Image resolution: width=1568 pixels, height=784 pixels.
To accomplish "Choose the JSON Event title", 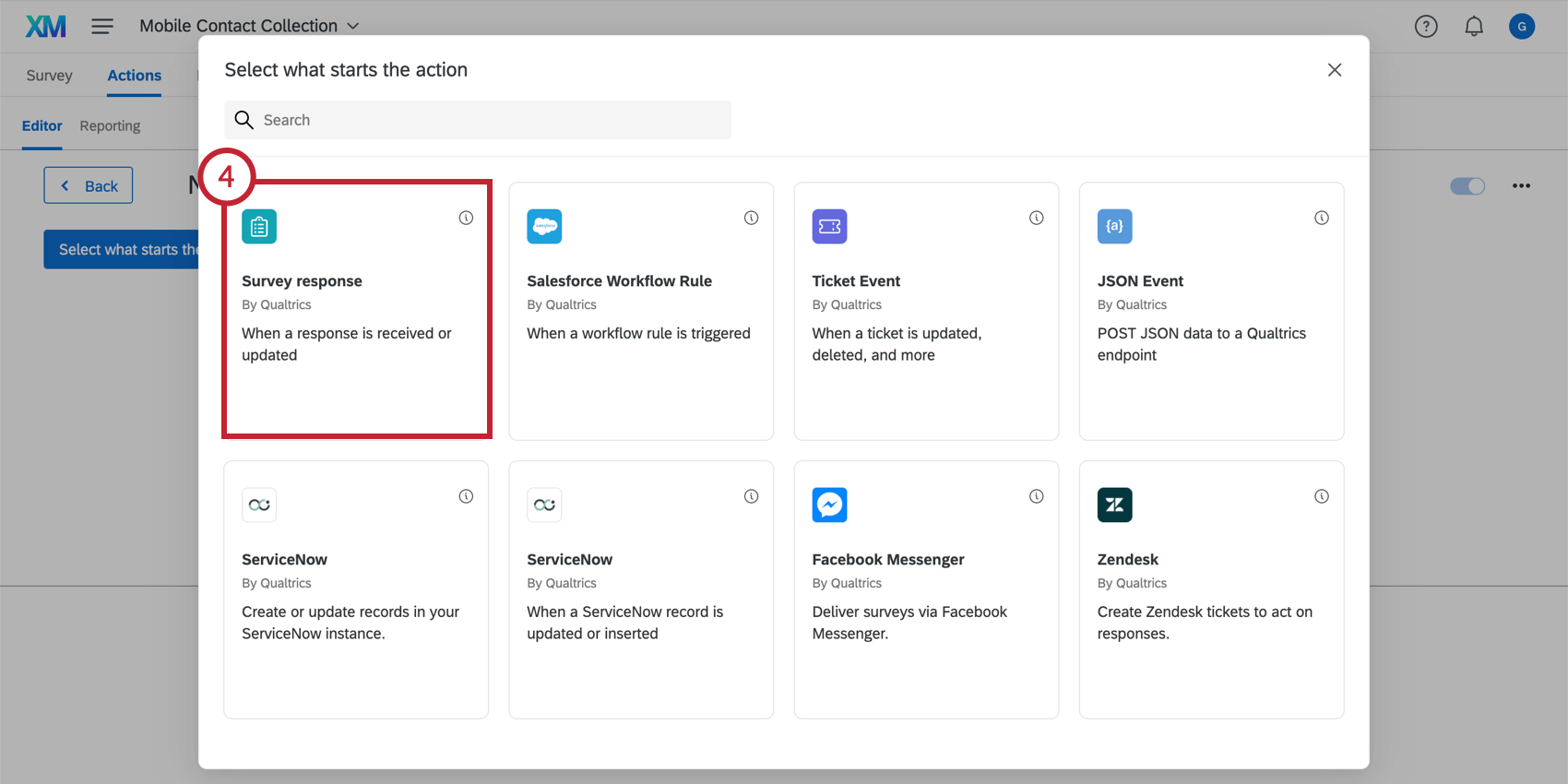I will [x=1140, y=281].
